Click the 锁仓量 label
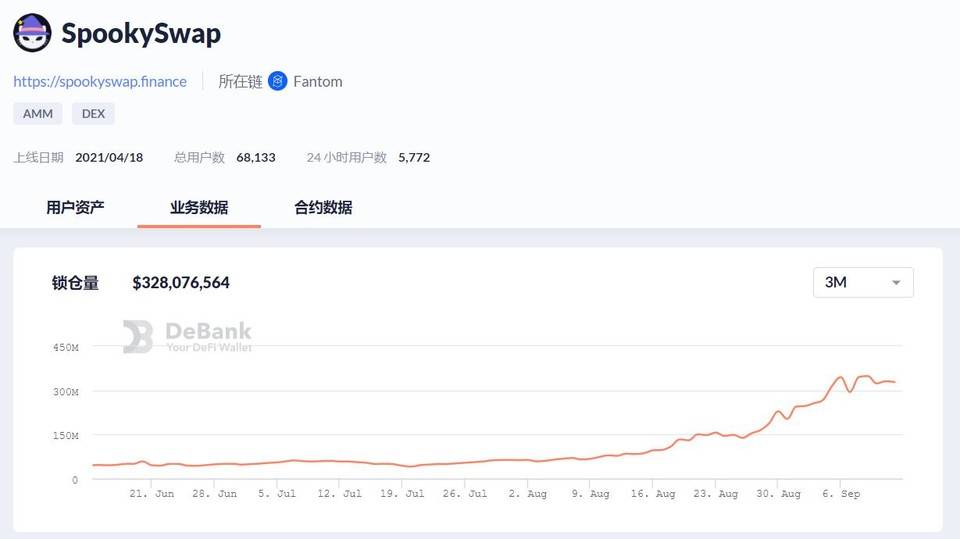This screenshot has height=539, width=960. pyautogui.click(x=75, y=283)
